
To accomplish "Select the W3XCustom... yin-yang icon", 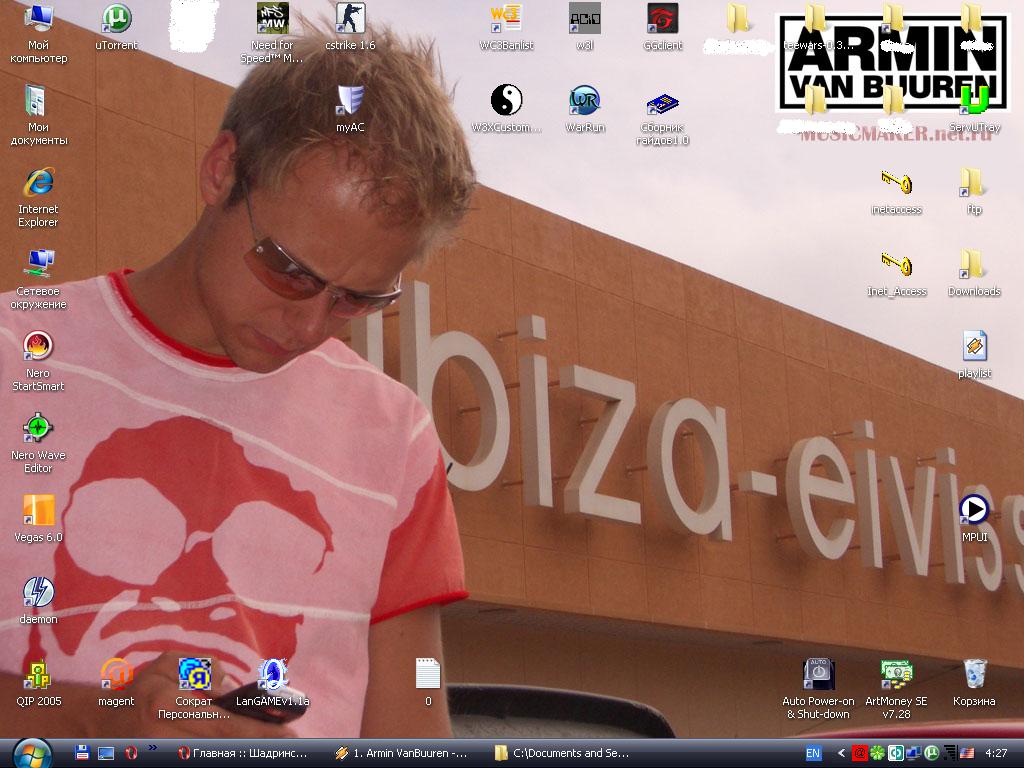I will coord(506,110).
